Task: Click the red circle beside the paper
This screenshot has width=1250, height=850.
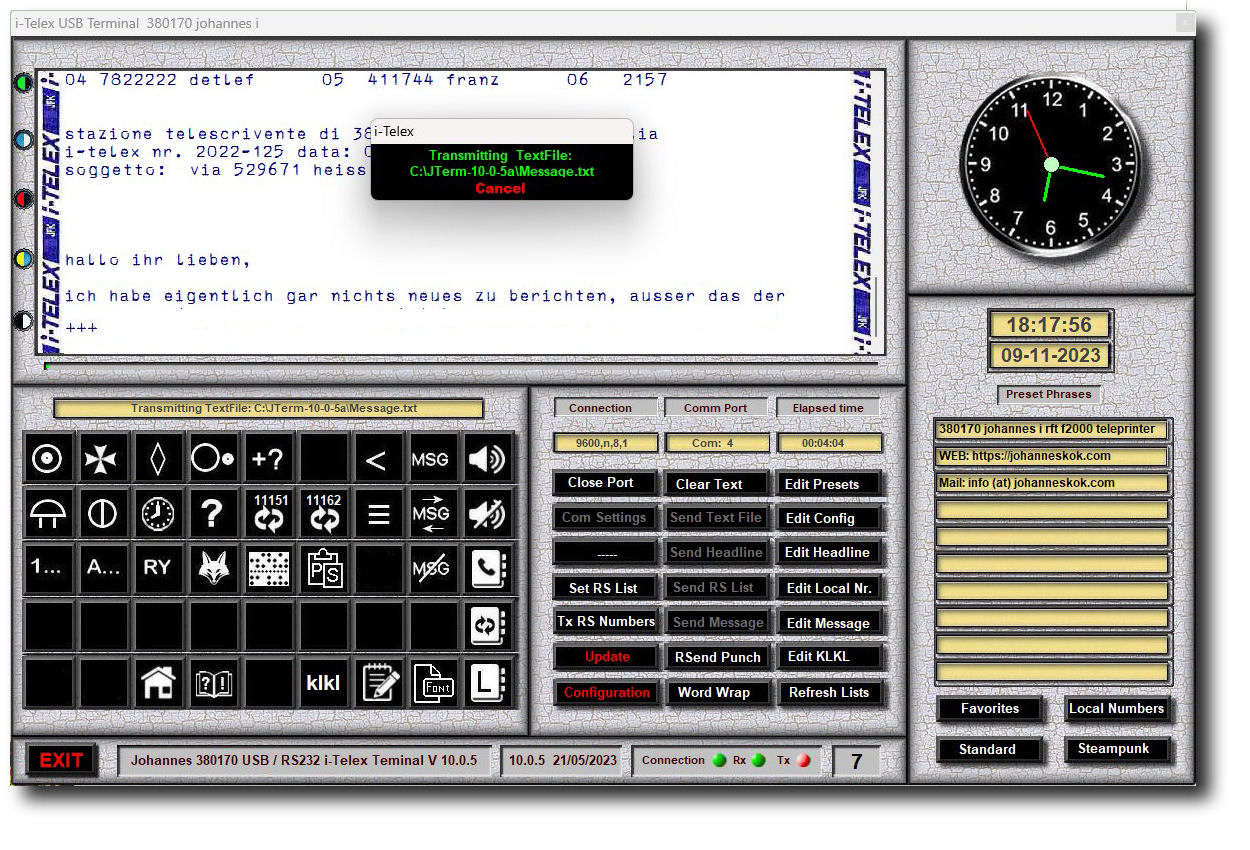Action: [x=23, y=199]
